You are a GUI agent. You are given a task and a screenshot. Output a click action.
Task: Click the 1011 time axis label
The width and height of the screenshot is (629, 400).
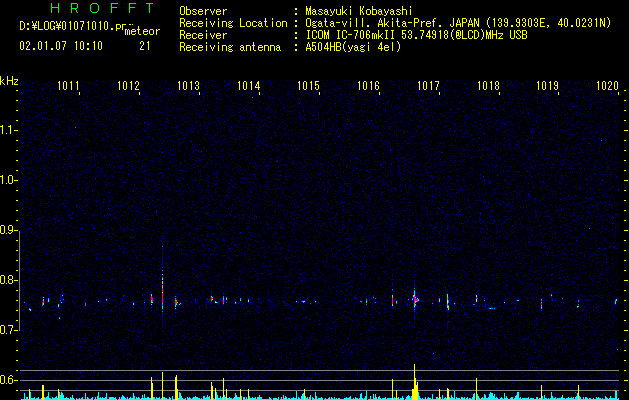68,85
